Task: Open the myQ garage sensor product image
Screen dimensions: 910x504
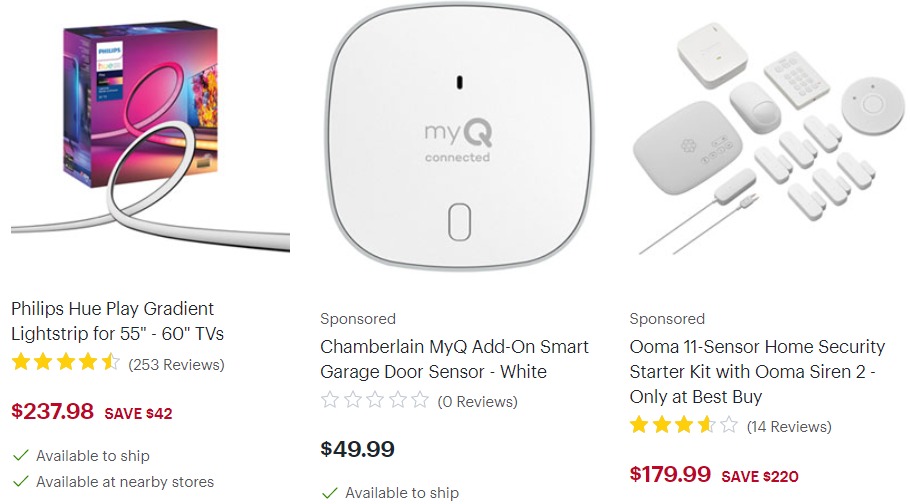Action: point(458,137)
